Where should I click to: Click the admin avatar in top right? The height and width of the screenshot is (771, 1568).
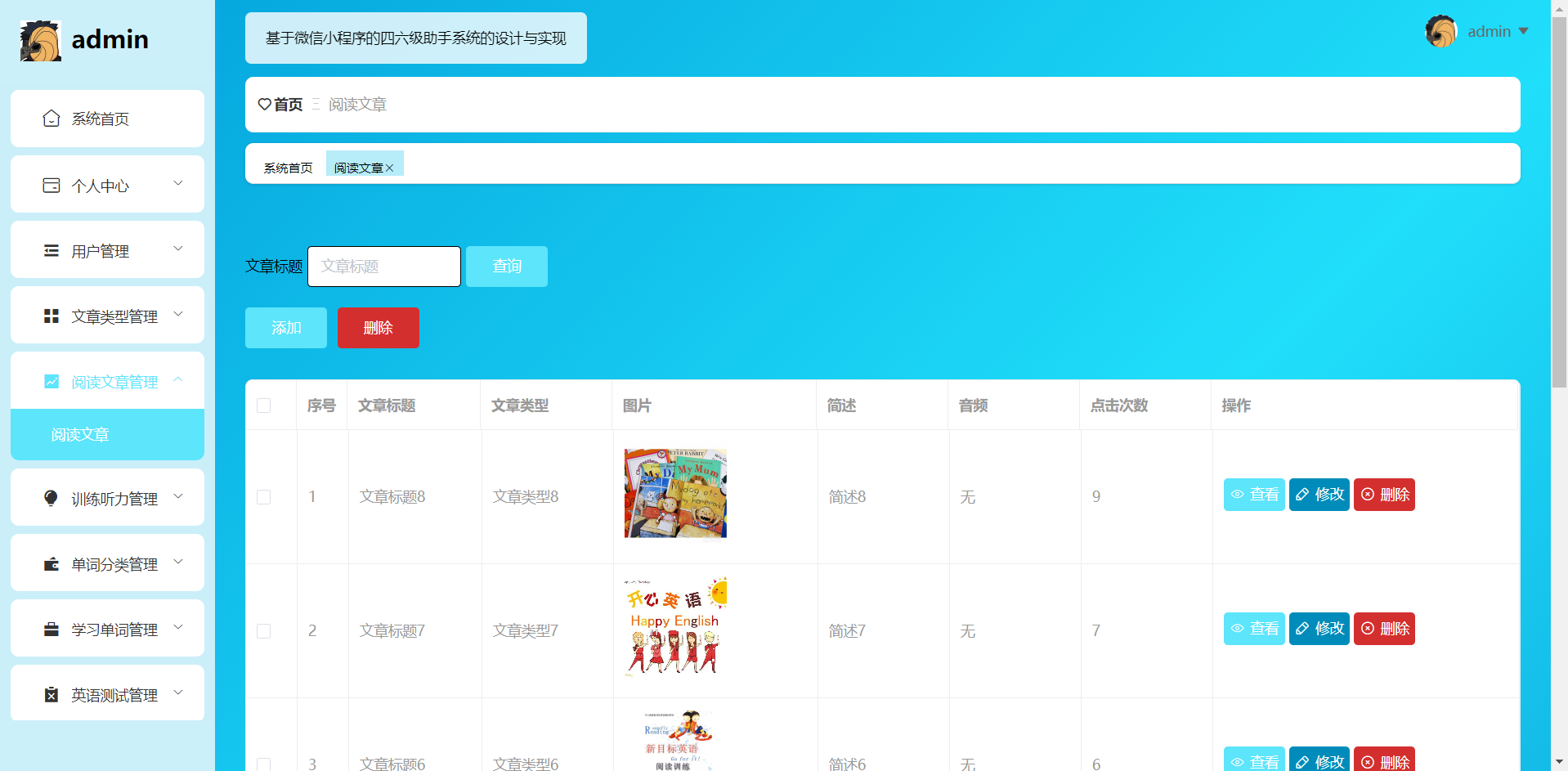click(1441, 32)
